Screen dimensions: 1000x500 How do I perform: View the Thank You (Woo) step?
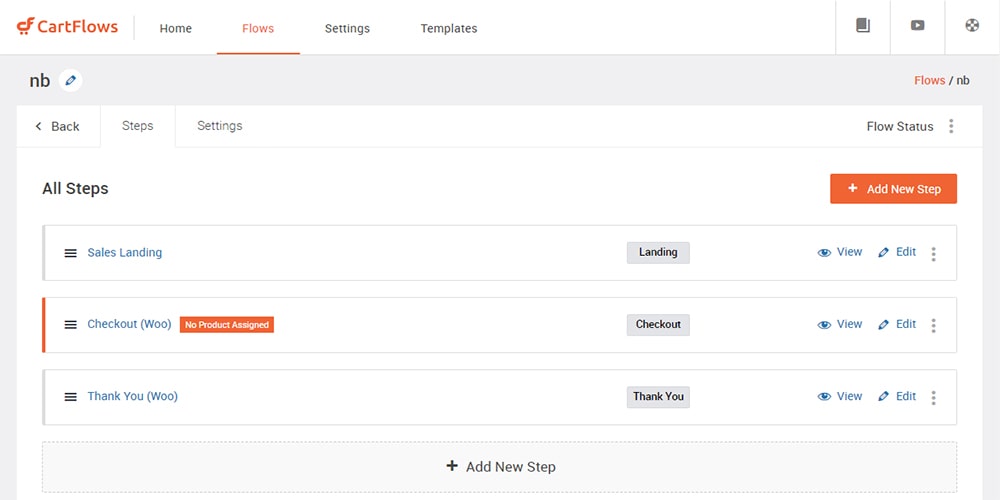click(840, 396)
